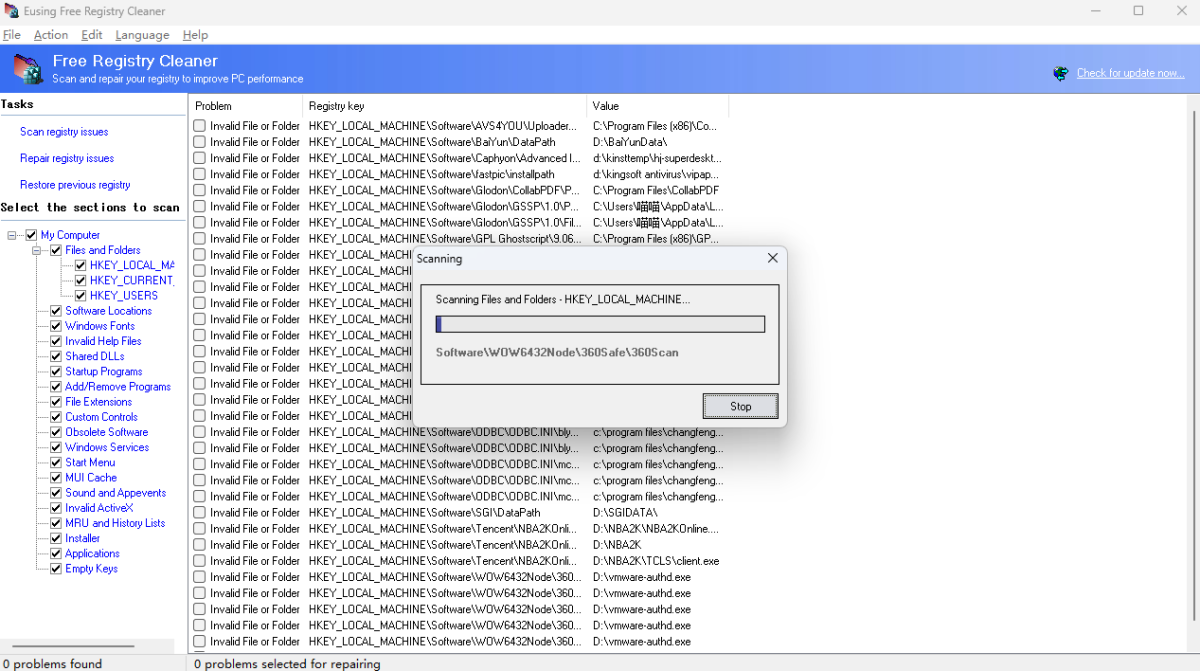Disable Invalid ActiveX scanning
Viewport: 1200px width, 671px height.
[x=56, y=507]
